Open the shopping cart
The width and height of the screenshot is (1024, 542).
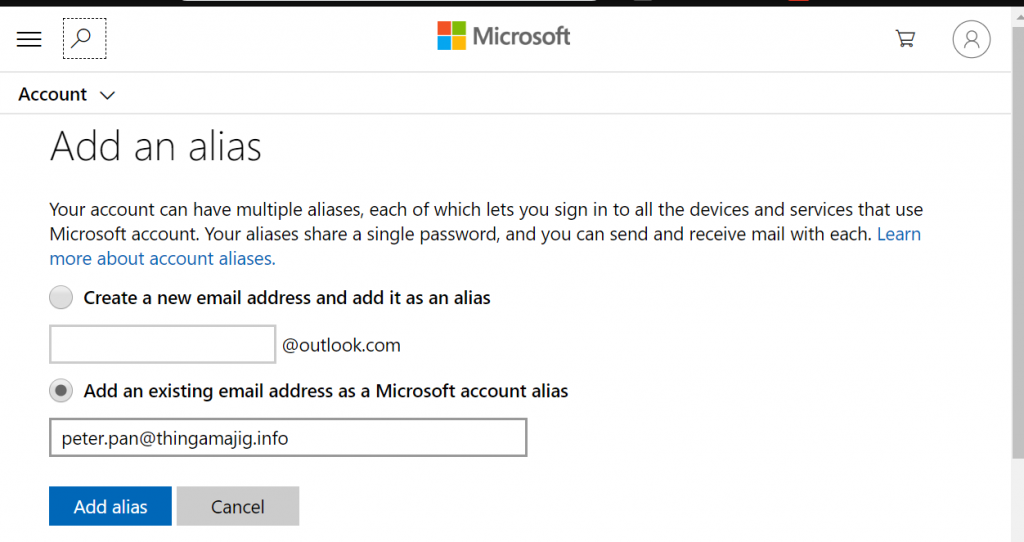(x=905, y=39)
